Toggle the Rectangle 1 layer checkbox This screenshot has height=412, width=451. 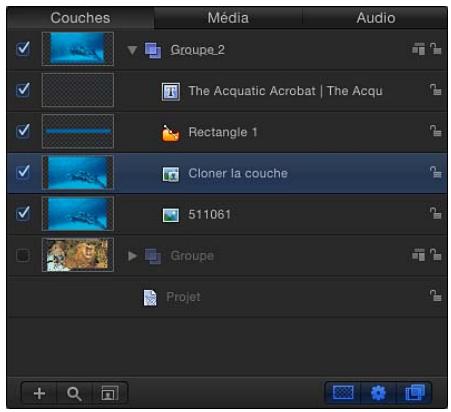pyautogui.click(x=23, y=131)
